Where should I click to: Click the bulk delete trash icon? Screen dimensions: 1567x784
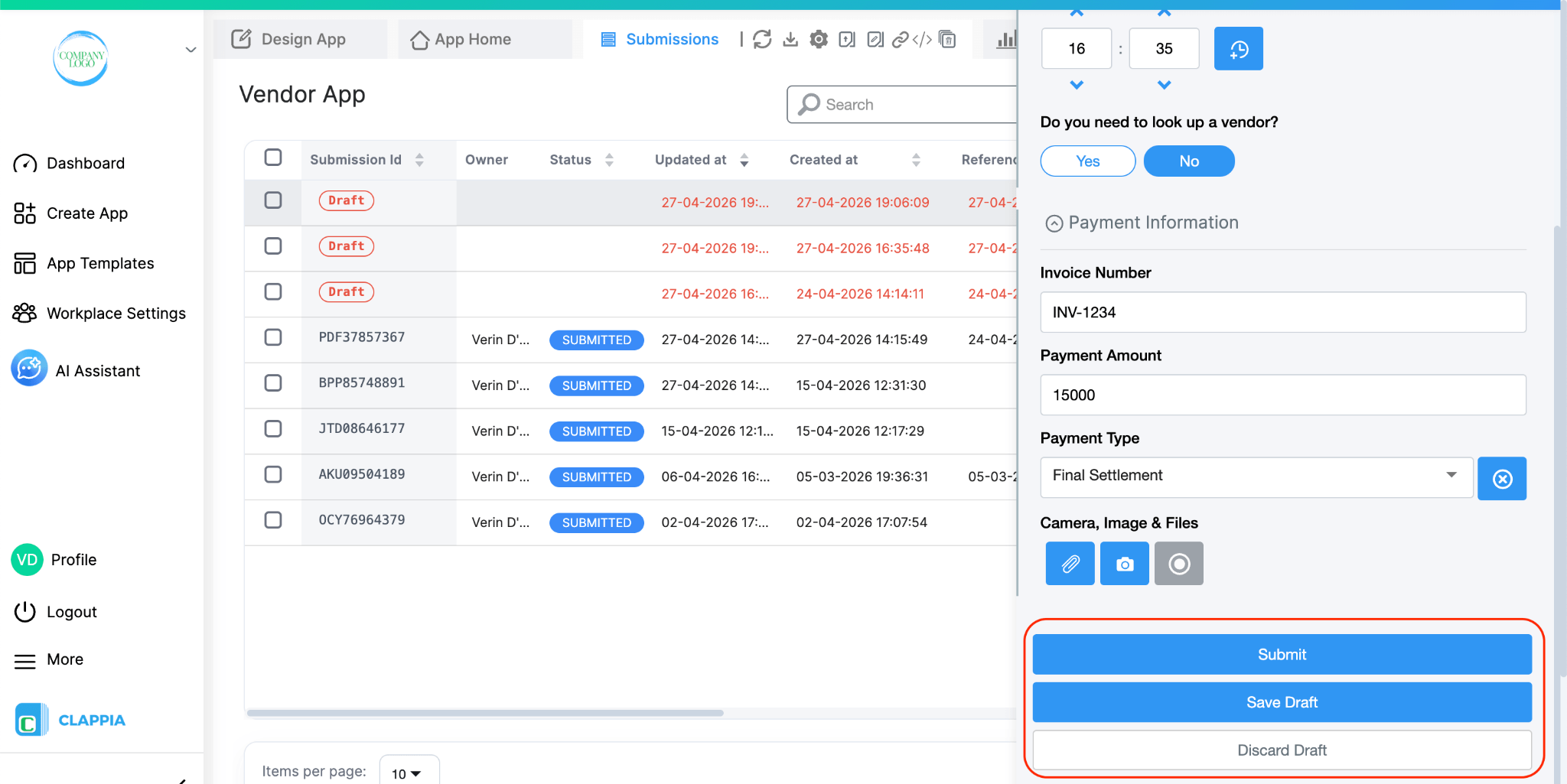tap(947, 39)
